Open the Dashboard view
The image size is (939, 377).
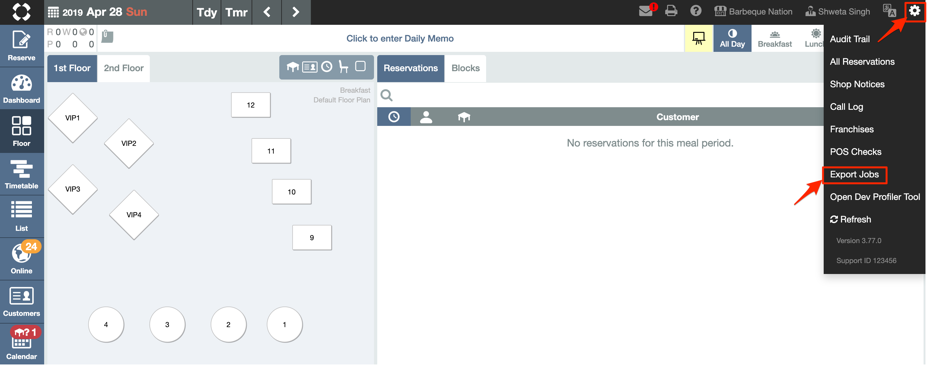point(22,89)
